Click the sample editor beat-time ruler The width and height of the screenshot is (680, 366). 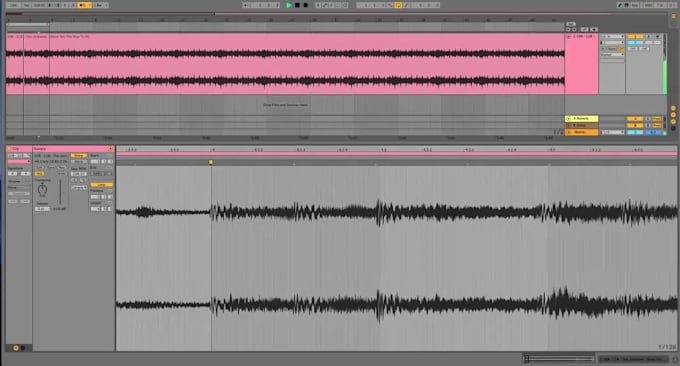click(396, 149)
